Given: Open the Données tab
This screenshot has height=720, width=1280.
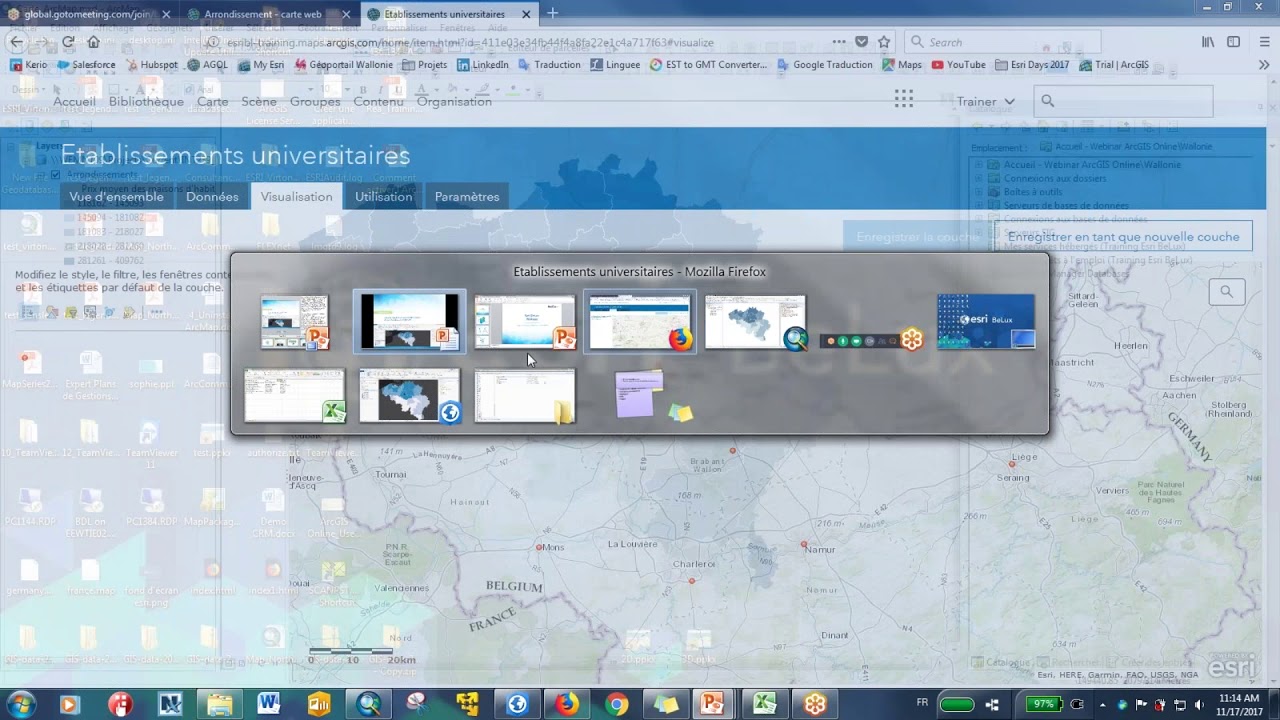Looking at the screenshot, I should pos(212,197).
